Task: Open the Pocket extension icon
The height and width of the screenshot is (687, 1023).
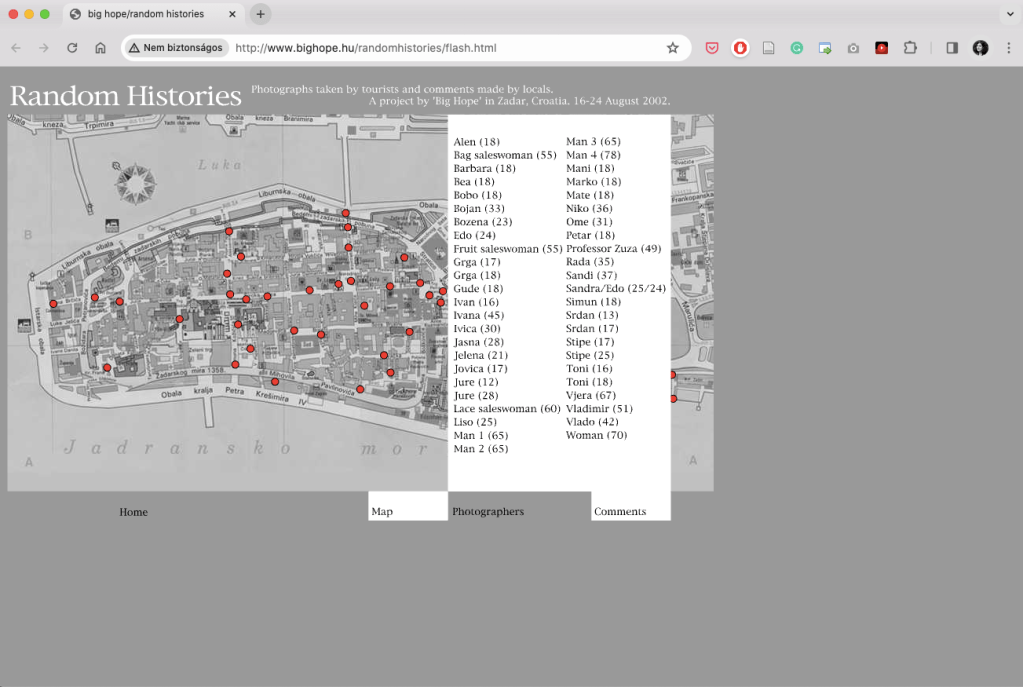Action: click(x=712, y=48)
